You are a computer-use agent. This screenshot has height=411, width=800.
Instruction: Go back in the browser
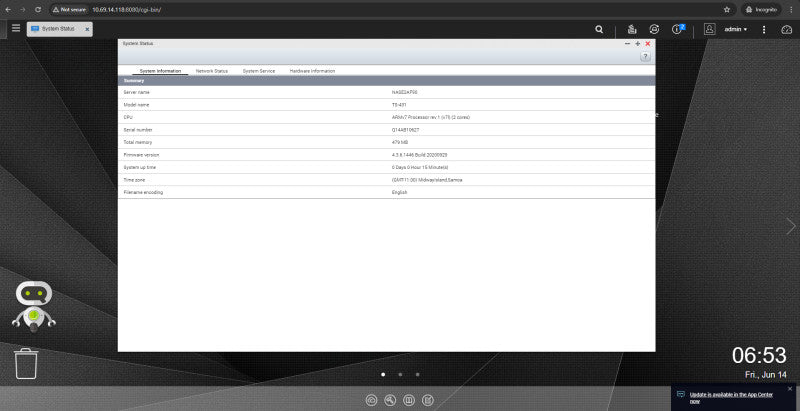click(8, 10)
